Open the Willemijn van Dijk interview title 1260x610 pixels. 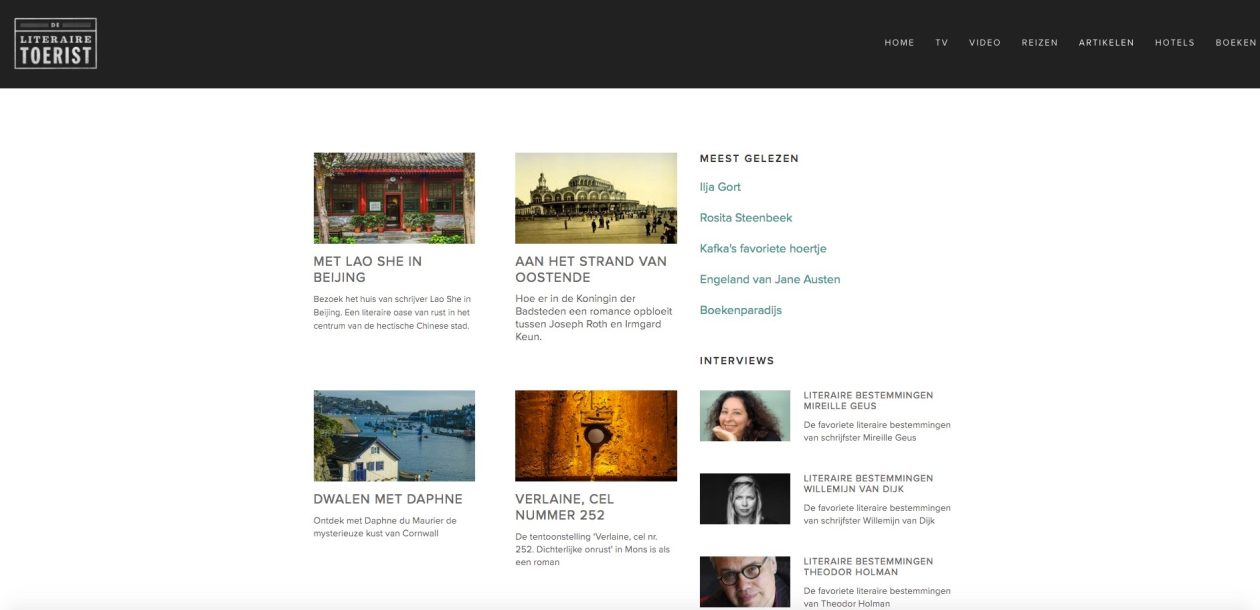(868, 484)
